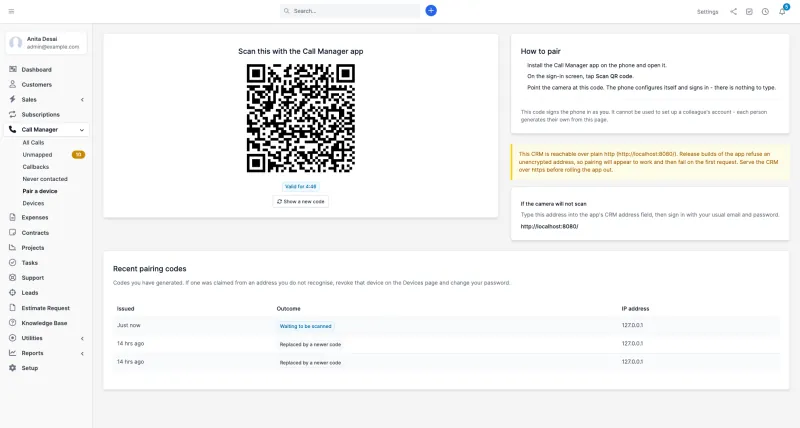Collapse the Call Manager submenu chevron
The image size is (800, 428).
pyautogui.click(x=82, y=130)
